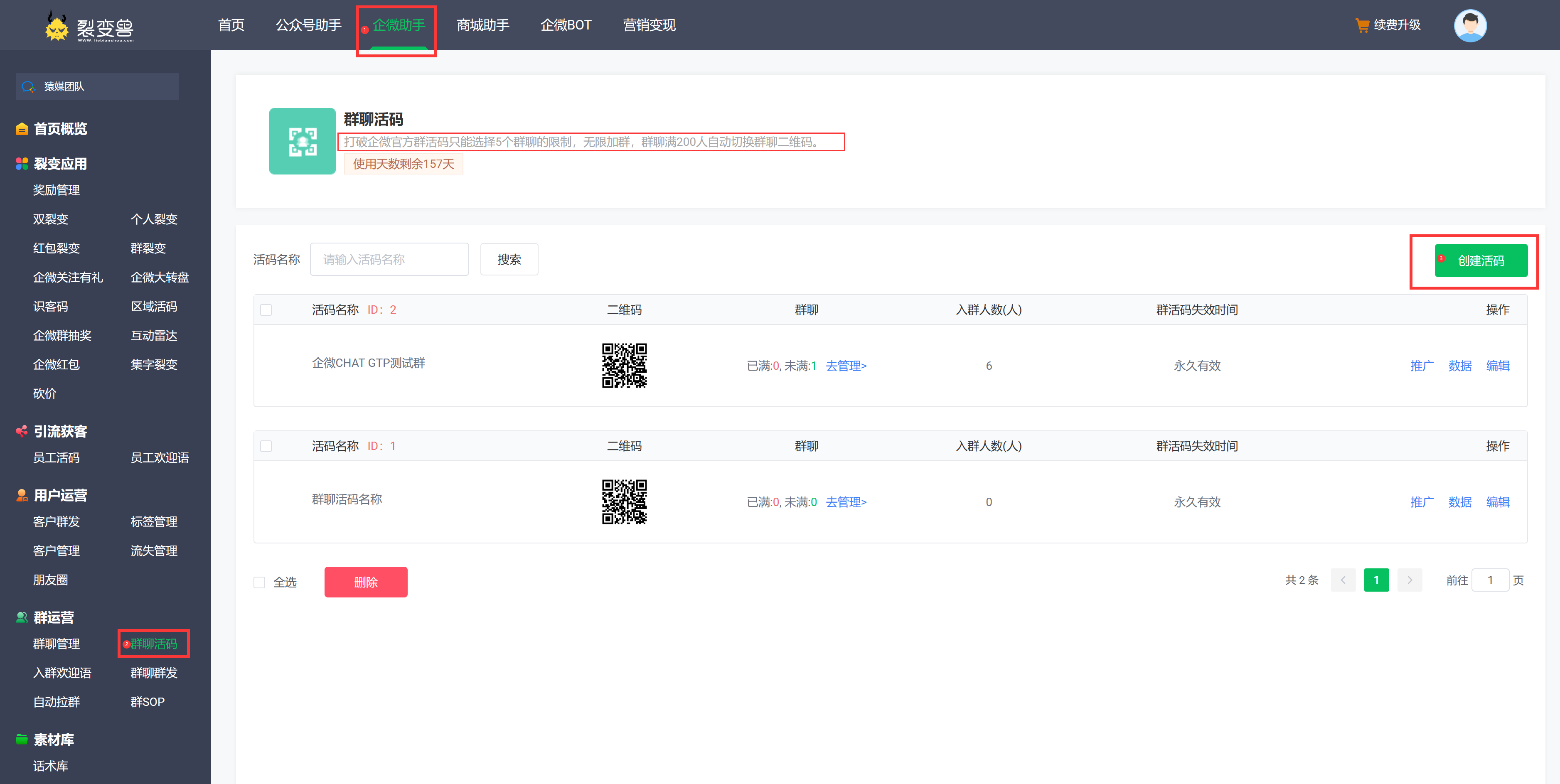
Task: Click the next page chevron in pagination
Action: 1410,579
